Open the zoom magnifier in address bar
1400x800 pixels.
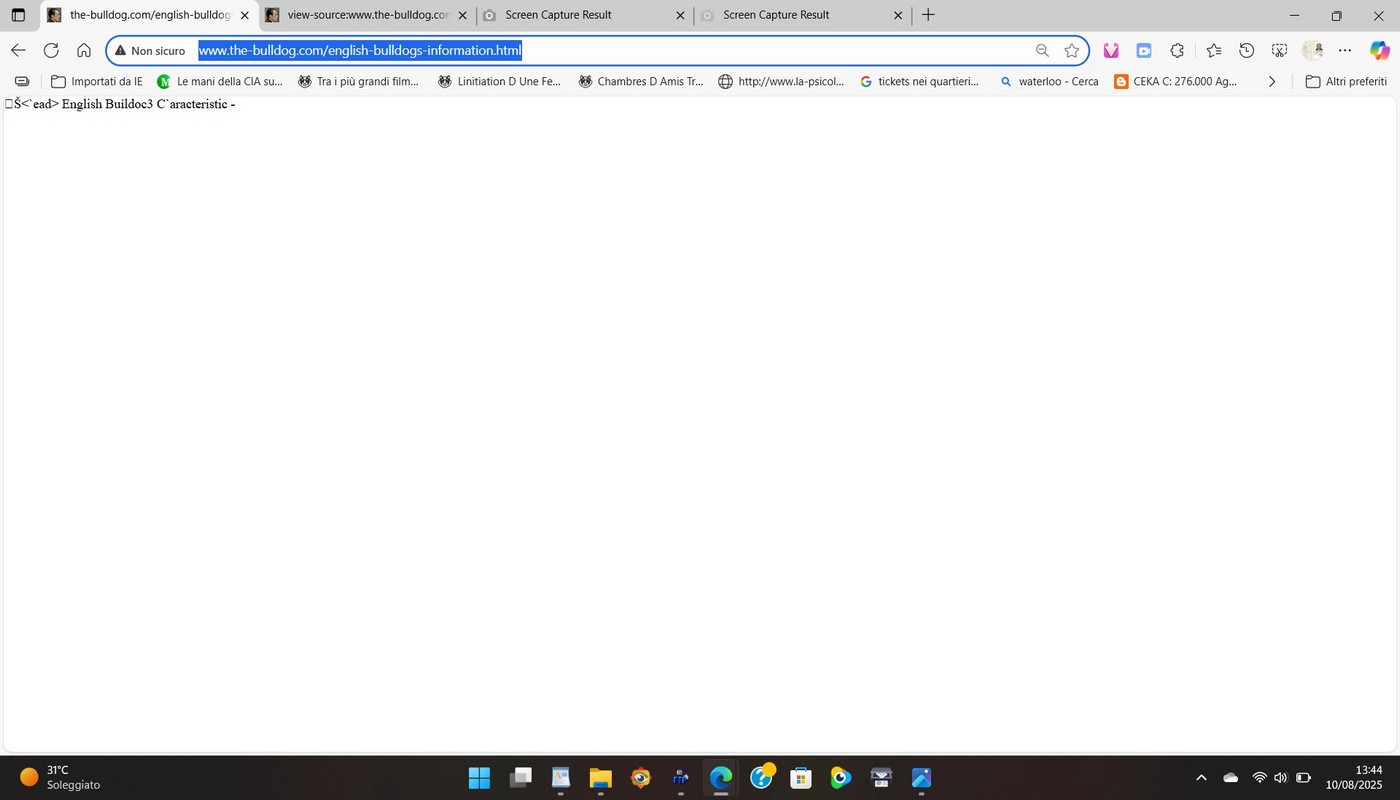point(1042,50)
